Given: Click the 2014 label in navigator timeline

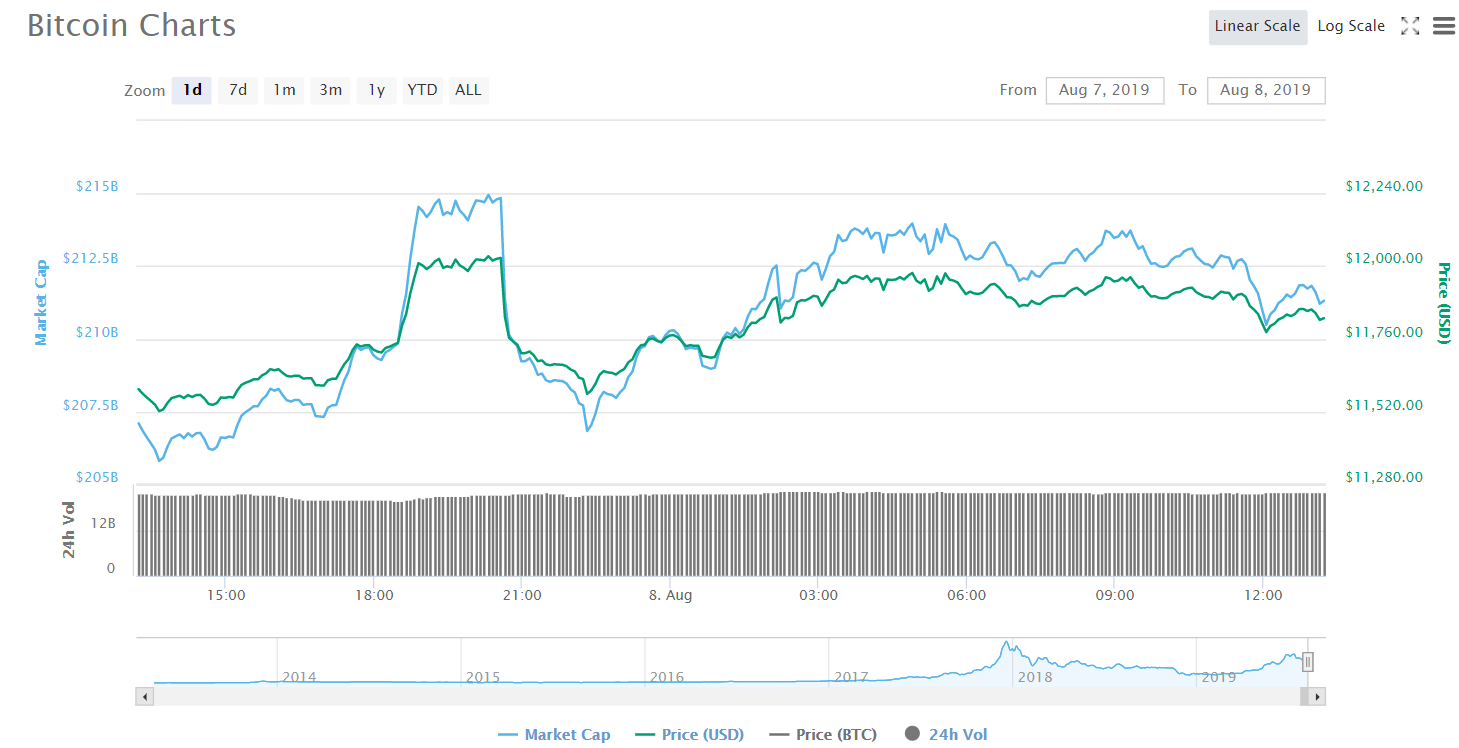Looking at the screenshot, I should click(x=299, y=677).
